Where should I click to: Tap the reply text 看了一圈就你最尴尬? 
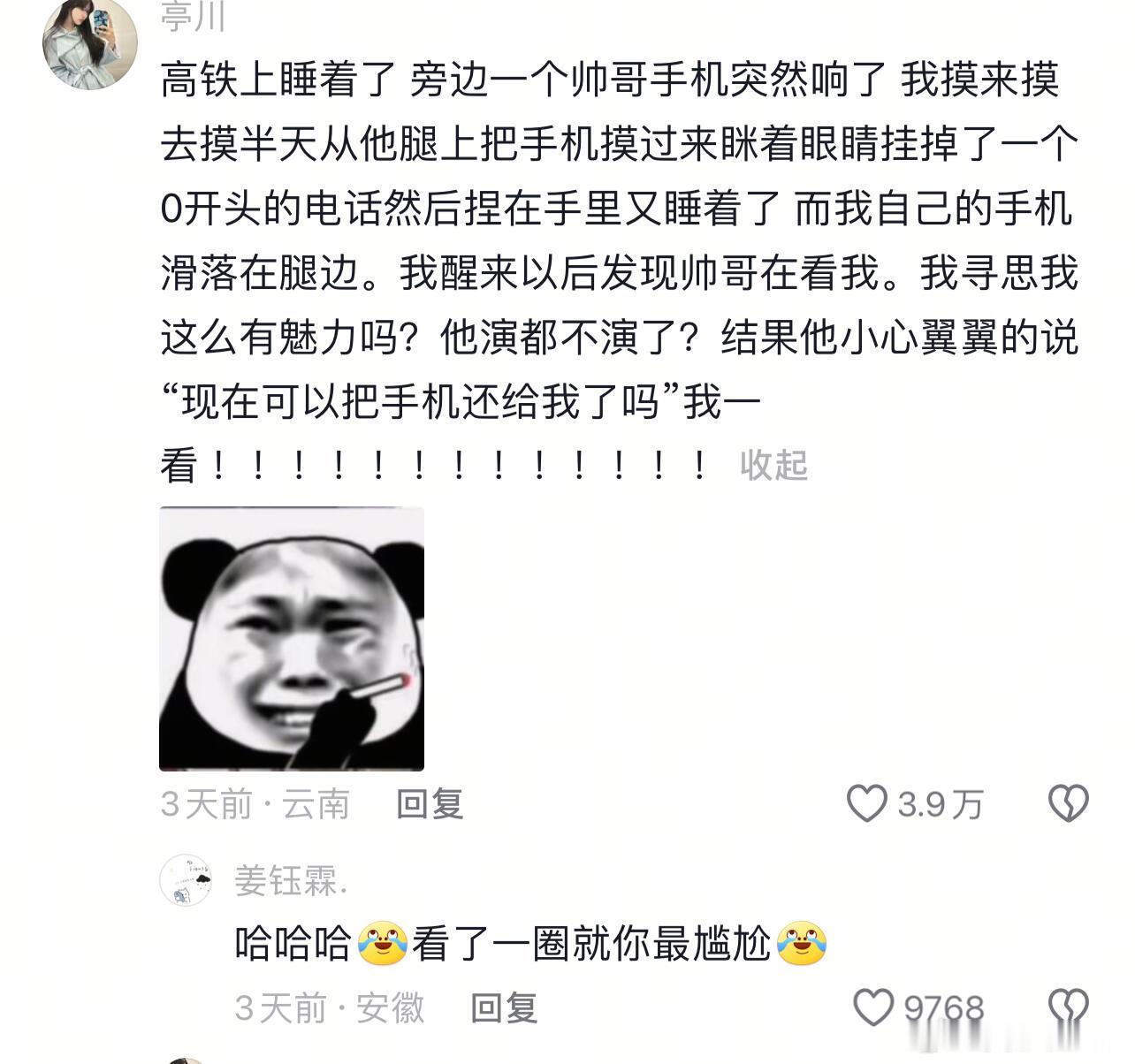pyautogui.click(x=590, y=943)
